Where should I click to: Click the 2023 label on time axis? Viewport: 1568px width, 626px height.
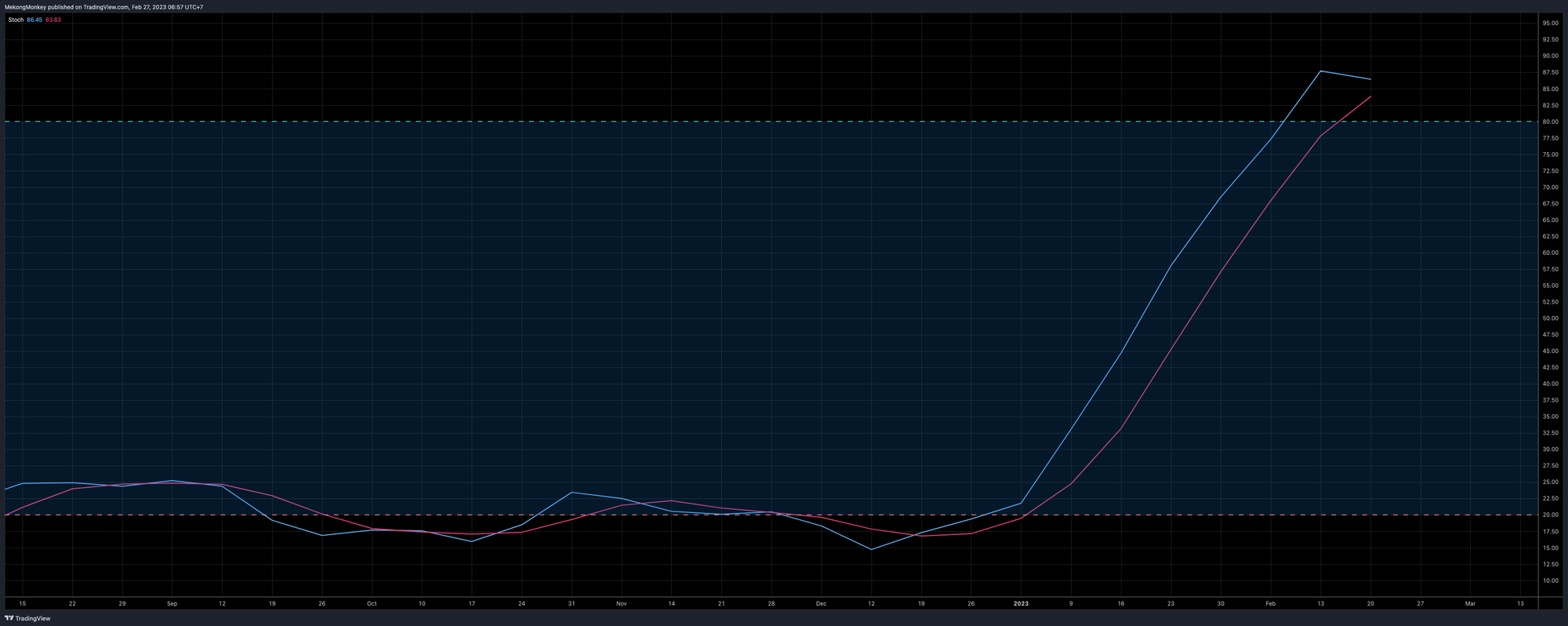click(x=1021, y=604)
